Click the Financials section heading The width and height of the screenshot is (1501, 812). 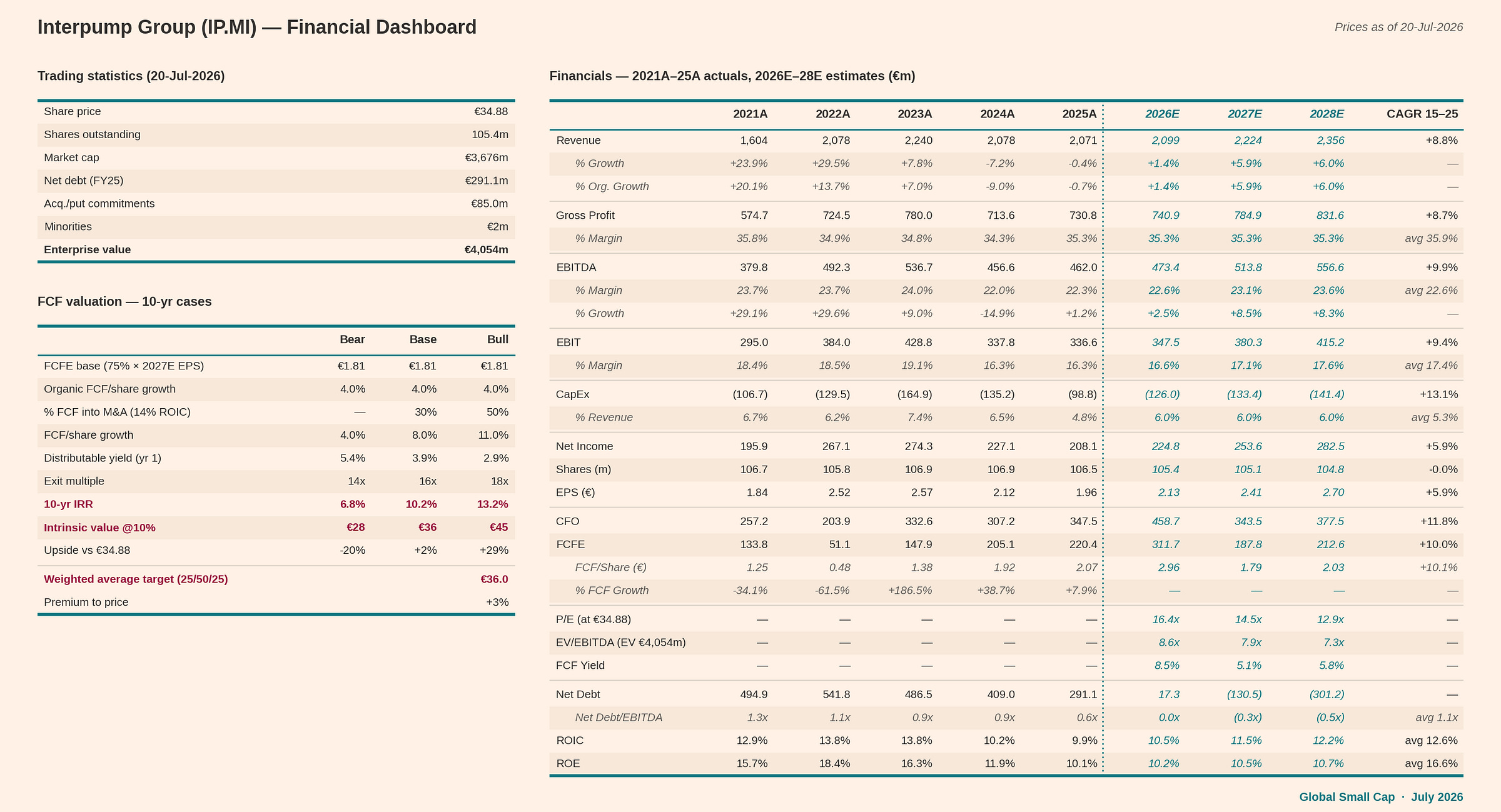732,76
